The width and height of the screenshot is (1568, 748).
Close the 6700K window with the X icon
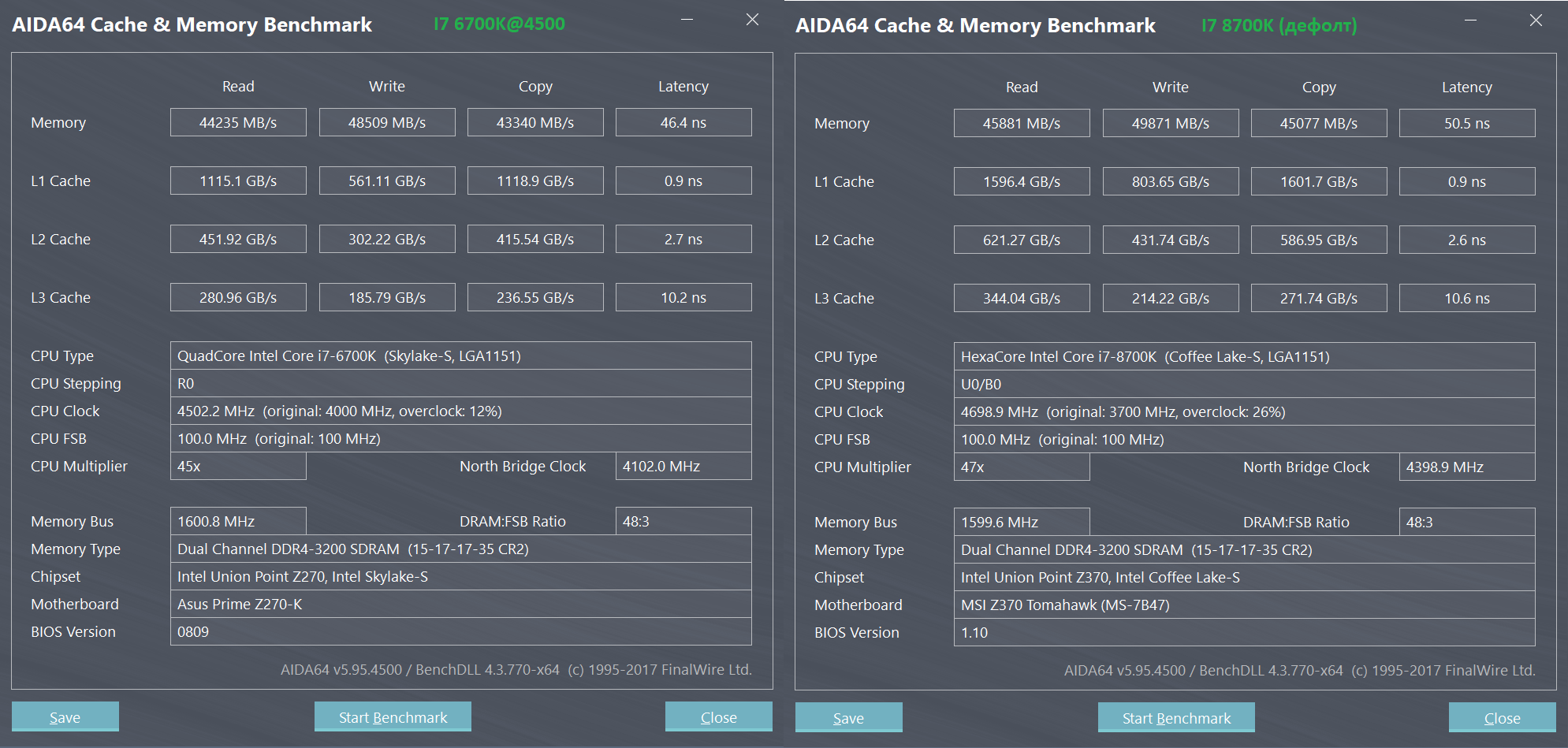point(752,20)
